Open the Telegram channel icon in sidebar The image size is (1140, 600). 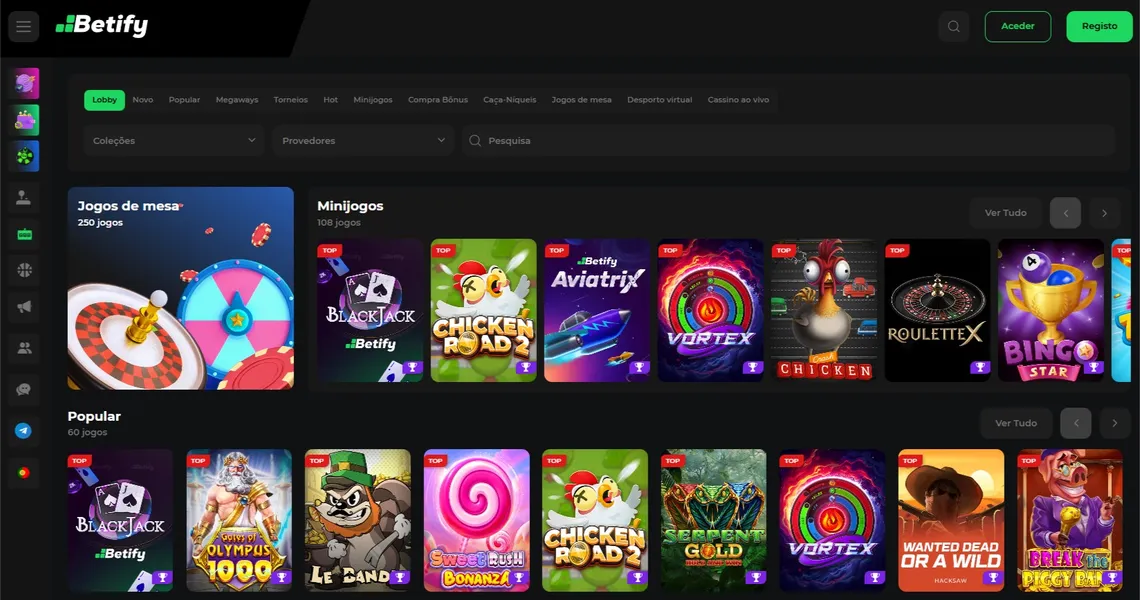click(24, 431)
